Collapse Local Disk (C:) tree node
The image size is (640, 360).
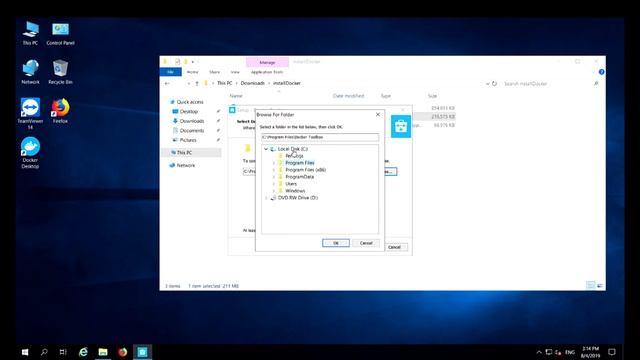[x=266, y=149]
